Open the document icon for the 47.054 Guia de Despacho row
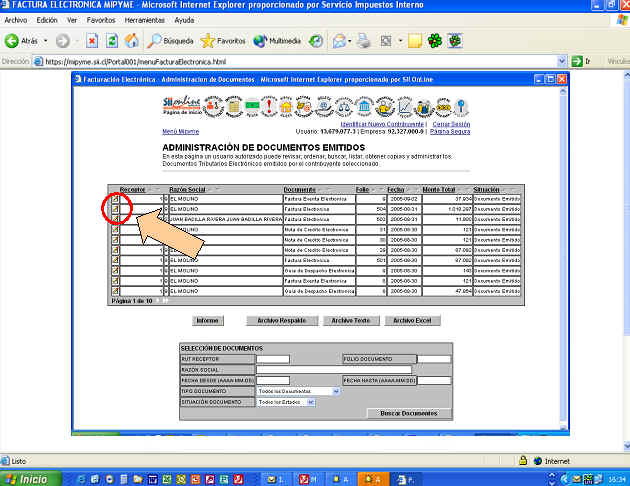Screen dimensions: 630x486 115,291
